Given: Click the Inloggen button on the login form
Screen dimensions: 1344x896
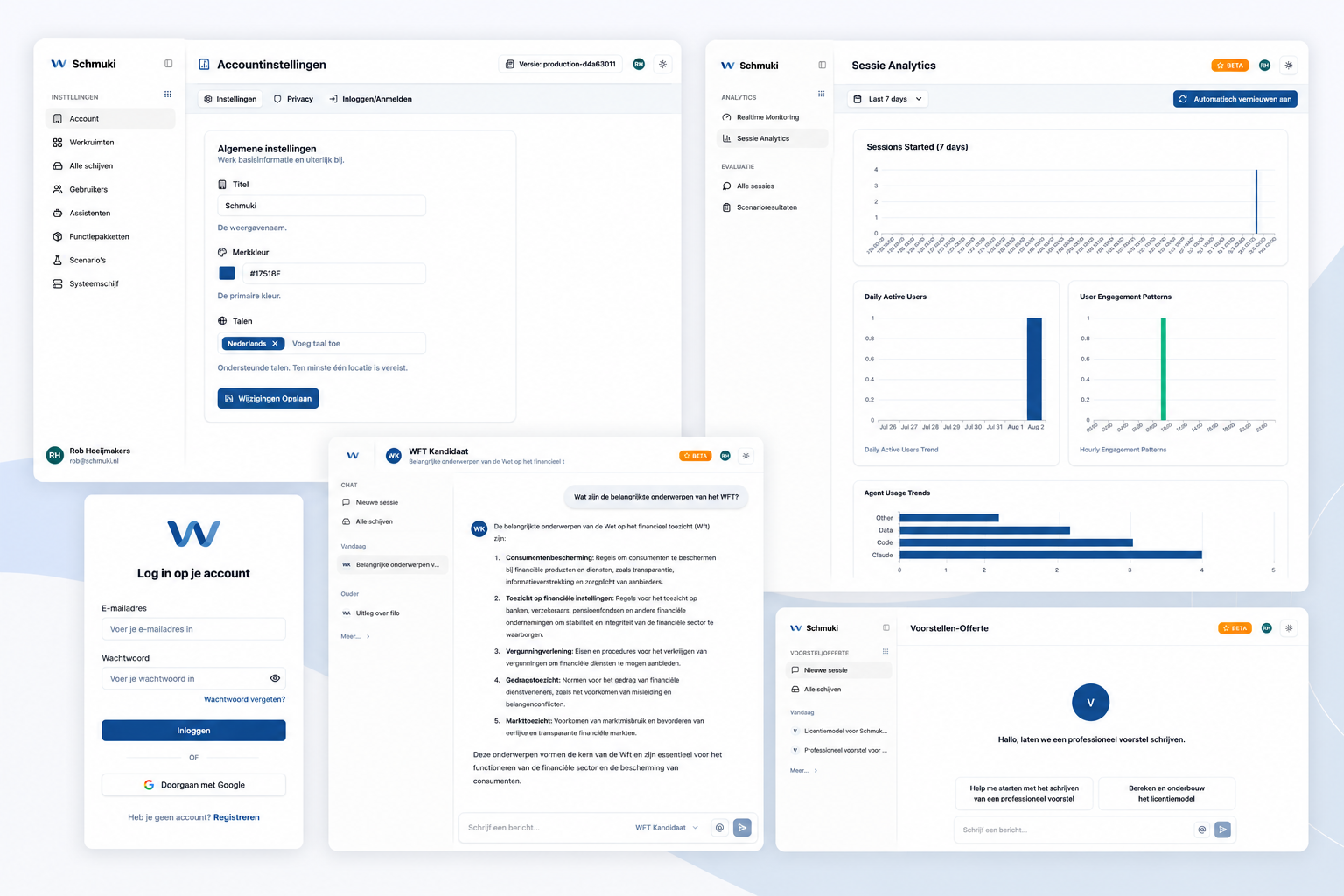Looking at the screenshot, I should pyautogui.click(x=193, y=731).
